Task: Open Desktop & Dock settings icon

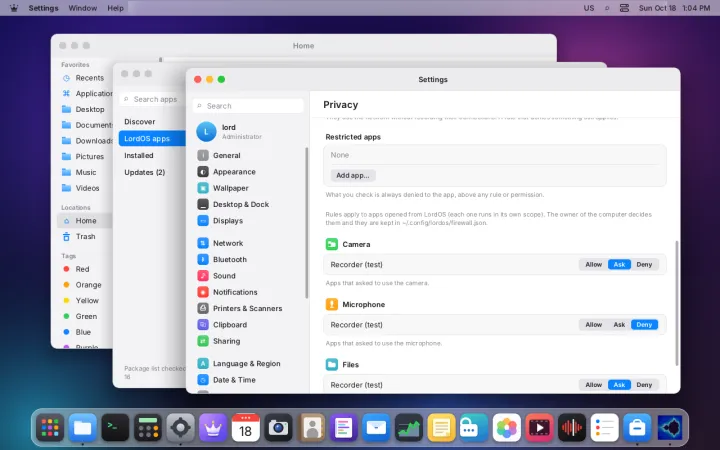Action: [x=202, y=204]
